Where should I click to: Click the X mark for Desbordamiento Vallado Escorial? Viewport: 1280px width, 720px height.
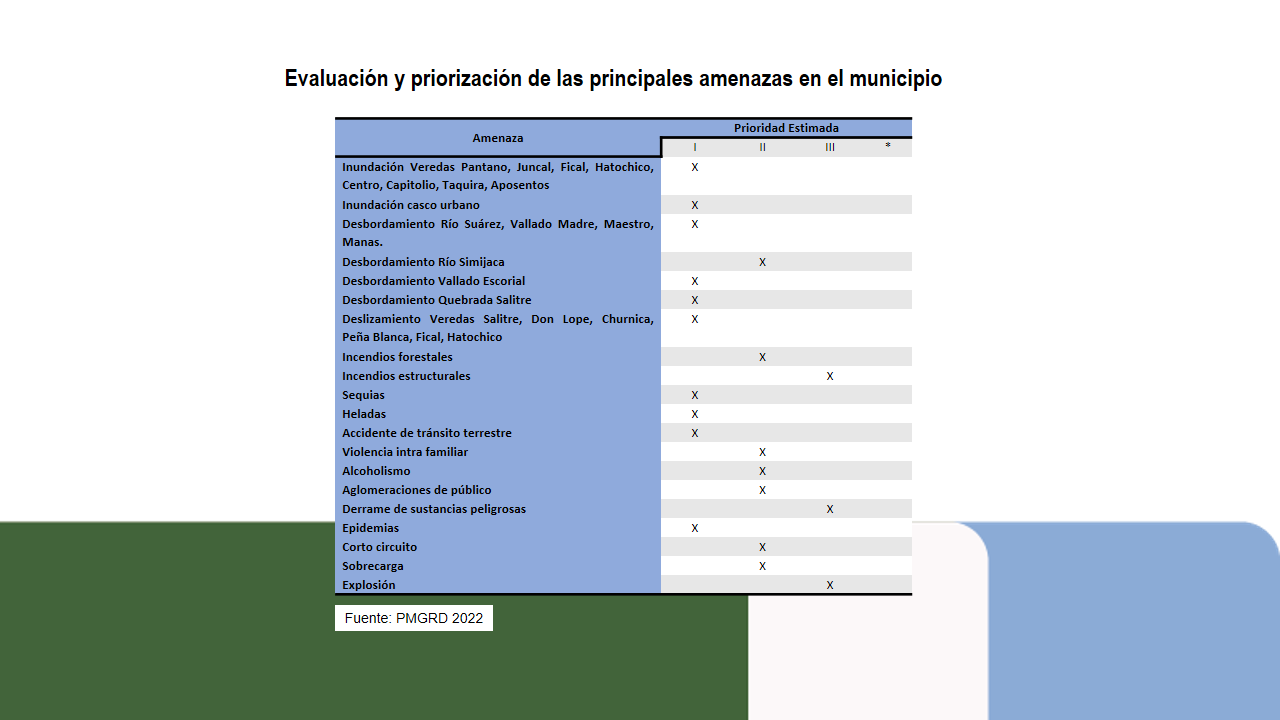pyautogui.click(x=695, y=281)
